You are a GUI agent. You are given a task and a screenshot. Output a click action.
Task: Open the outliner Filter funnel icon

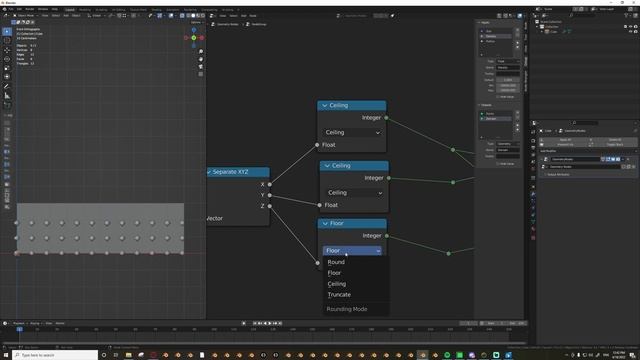point(626,15)
